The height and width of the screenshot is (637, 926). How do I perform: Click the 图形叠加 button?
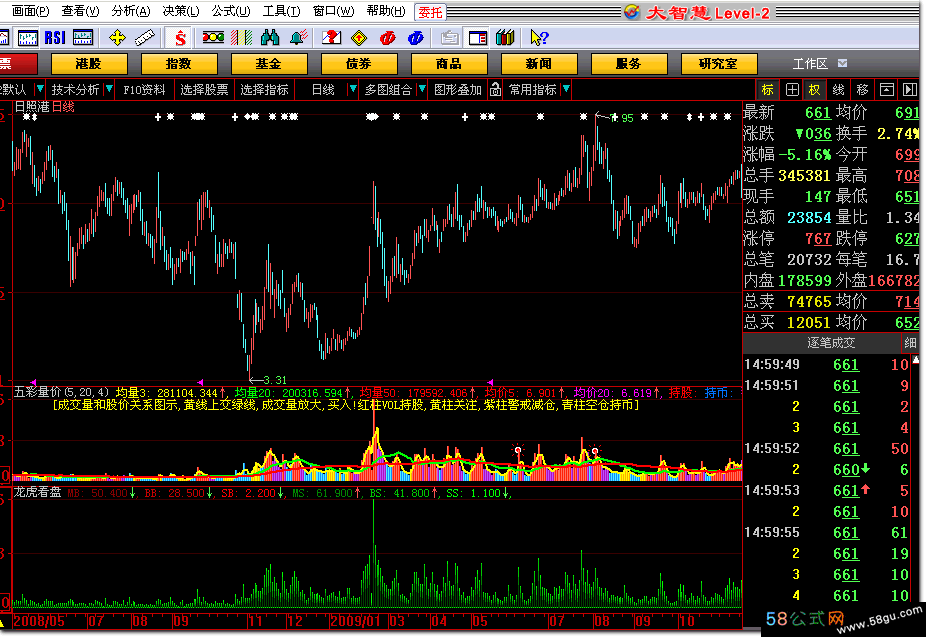[x=458, y=90]
